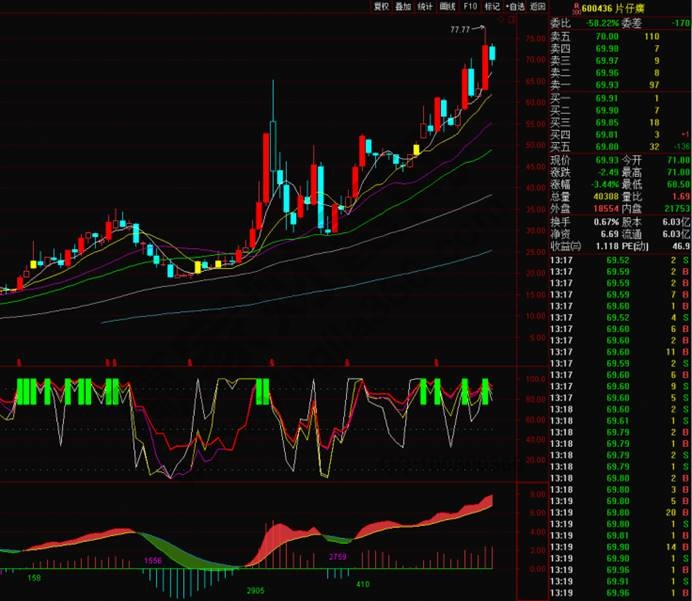Click the purple 1556 label in MACD panel
This screenshot has height=601, width=692.
coord(155,560)
